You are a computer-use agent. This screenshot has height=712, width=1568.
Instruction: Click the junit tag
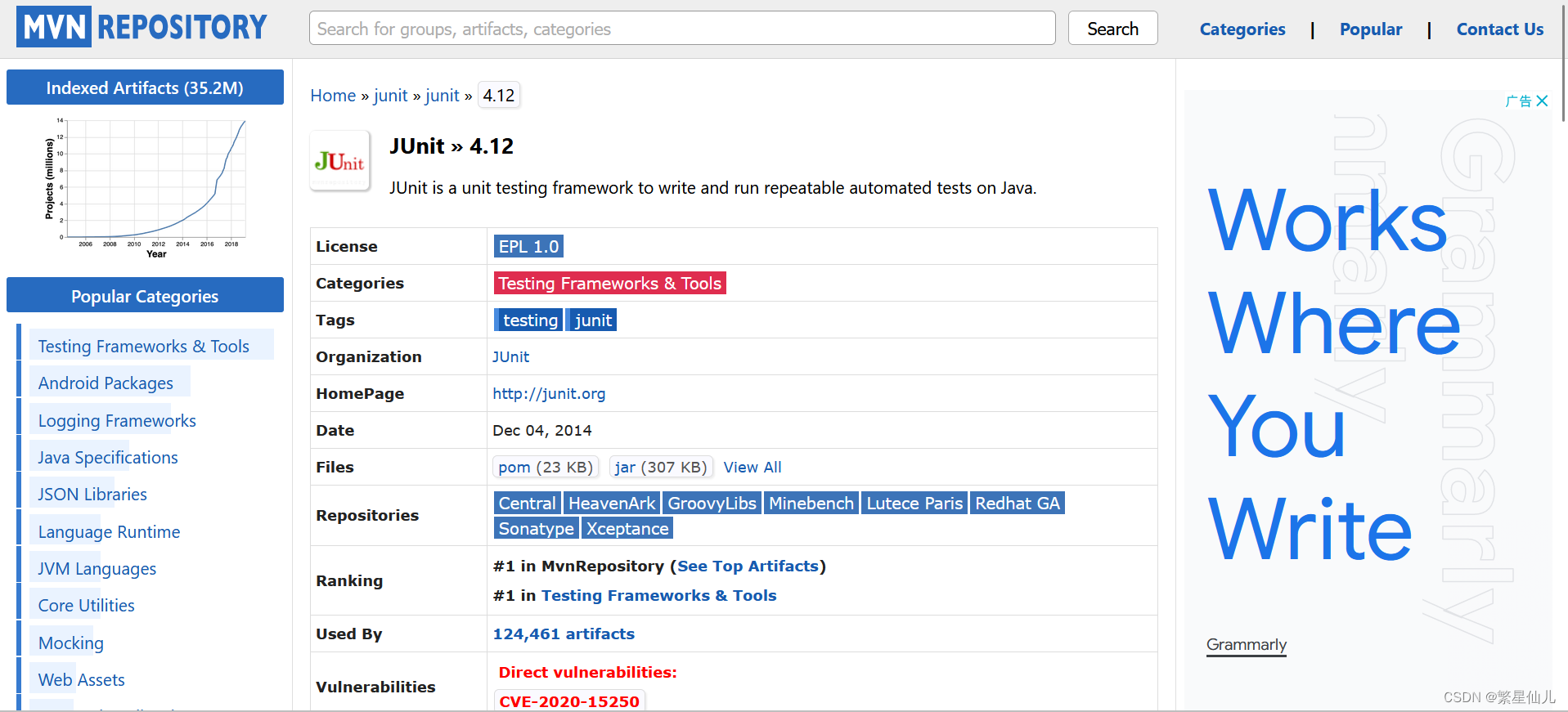(591, 320)
